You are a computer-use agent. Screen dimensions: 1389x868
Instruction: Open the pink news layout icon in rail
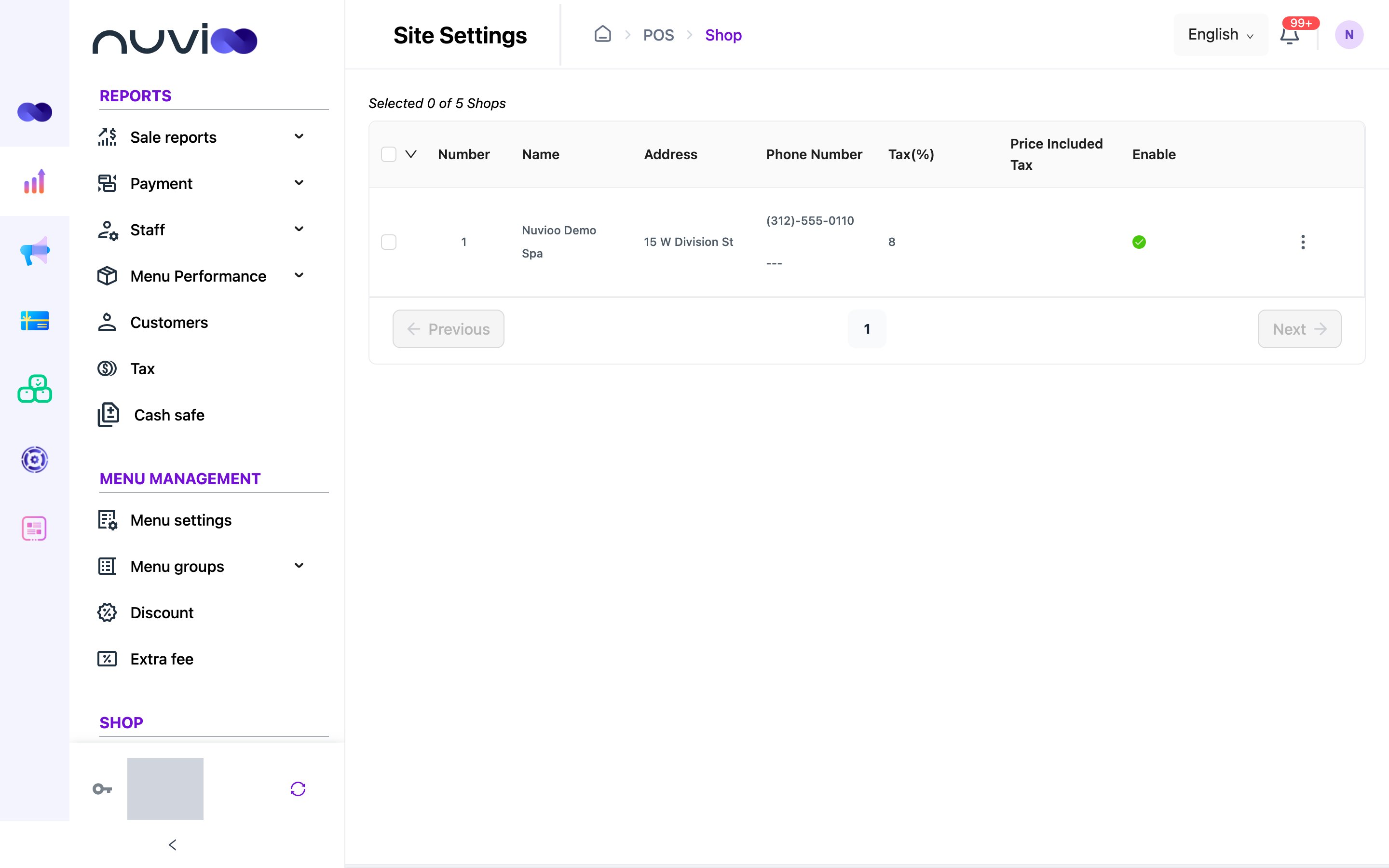(34, 528)
